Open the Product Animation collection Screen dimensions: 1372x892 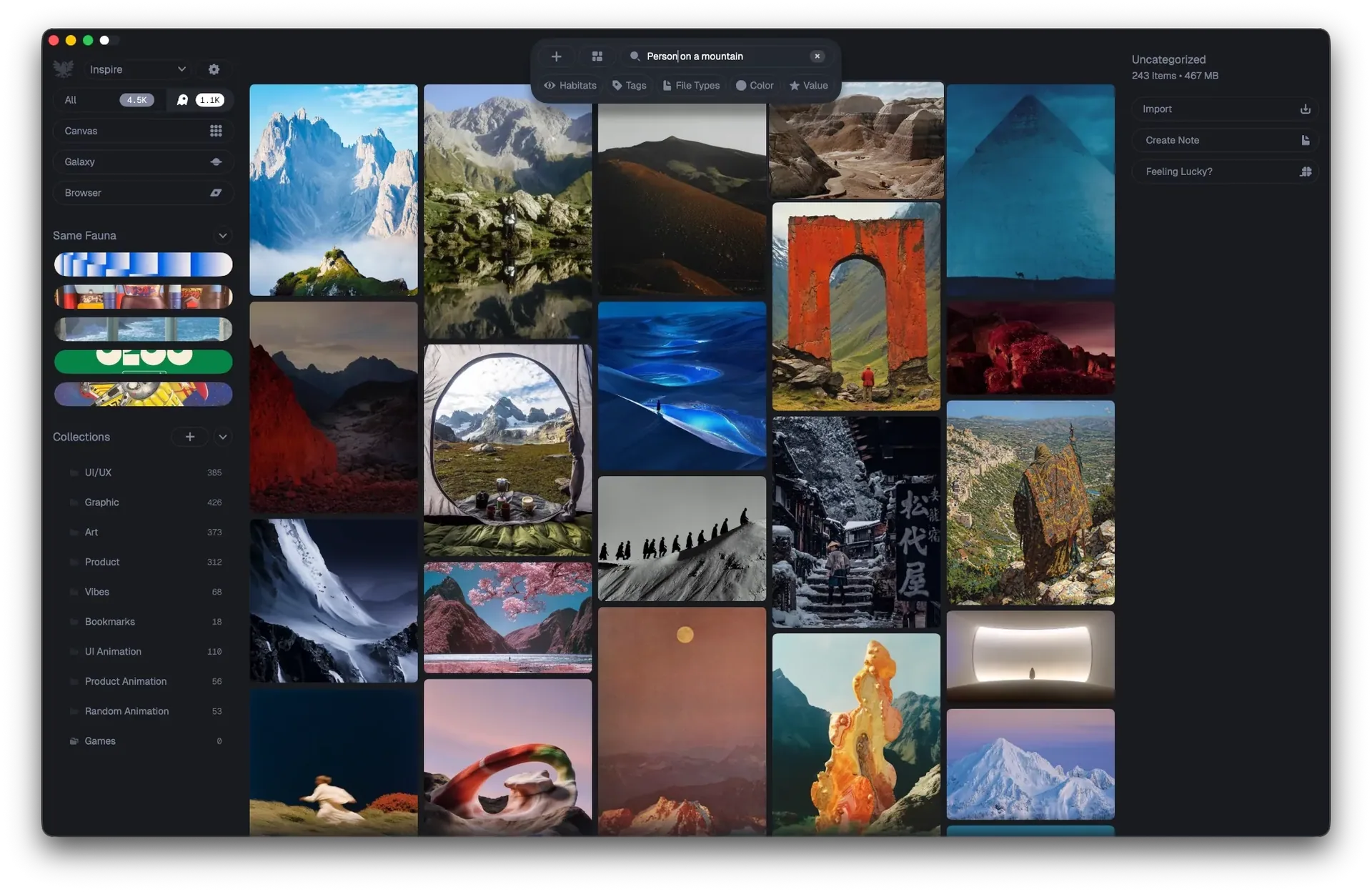143,682
